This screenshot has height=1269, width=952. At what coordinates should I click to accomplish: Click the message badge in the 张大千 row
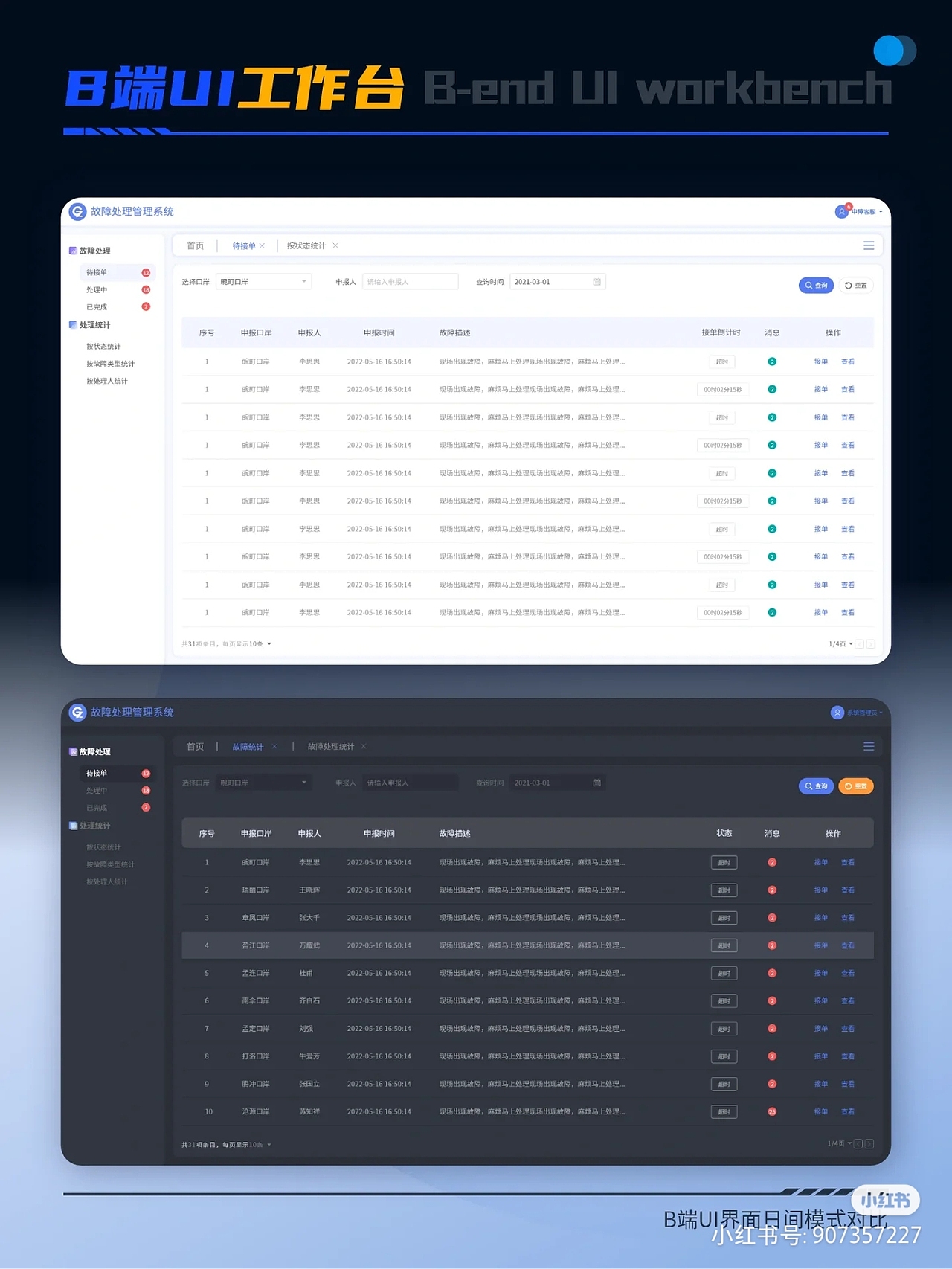point(772,918)
